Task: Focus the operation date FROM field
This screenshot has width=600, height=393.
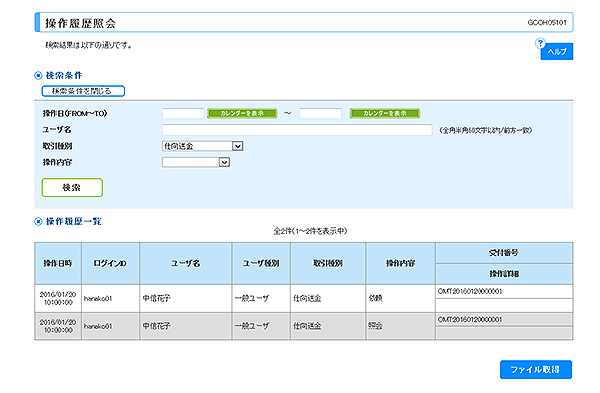Action: (x=183, y=113)
